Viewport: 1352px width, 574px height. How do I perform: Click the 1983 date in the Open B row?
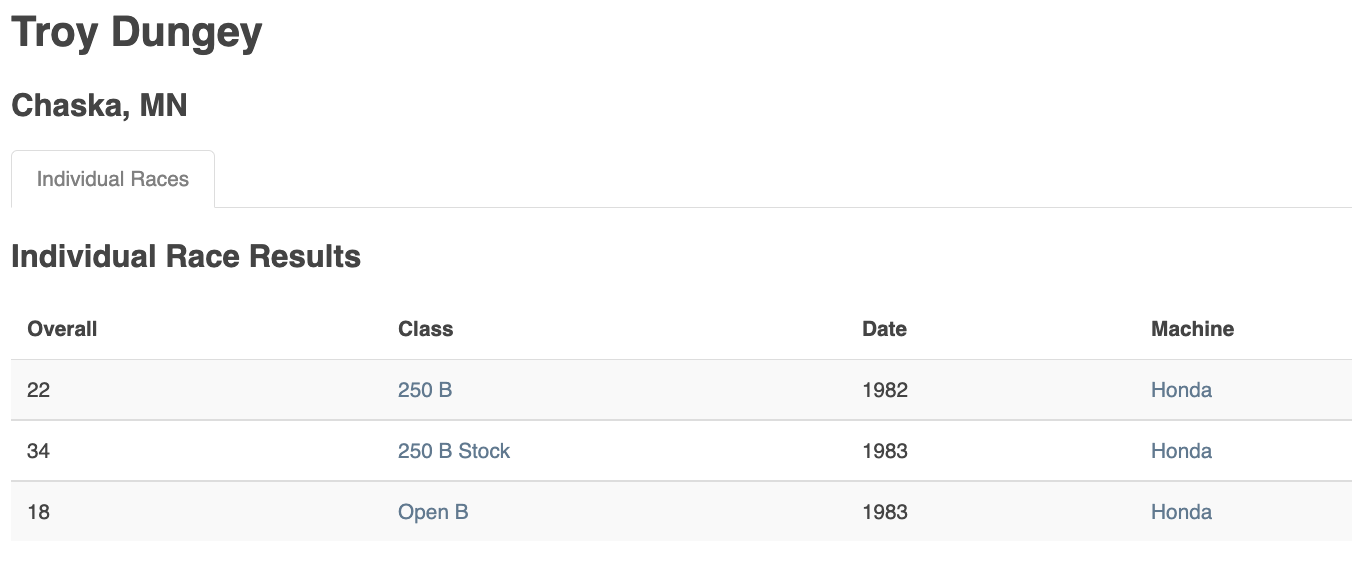point(885,512)
